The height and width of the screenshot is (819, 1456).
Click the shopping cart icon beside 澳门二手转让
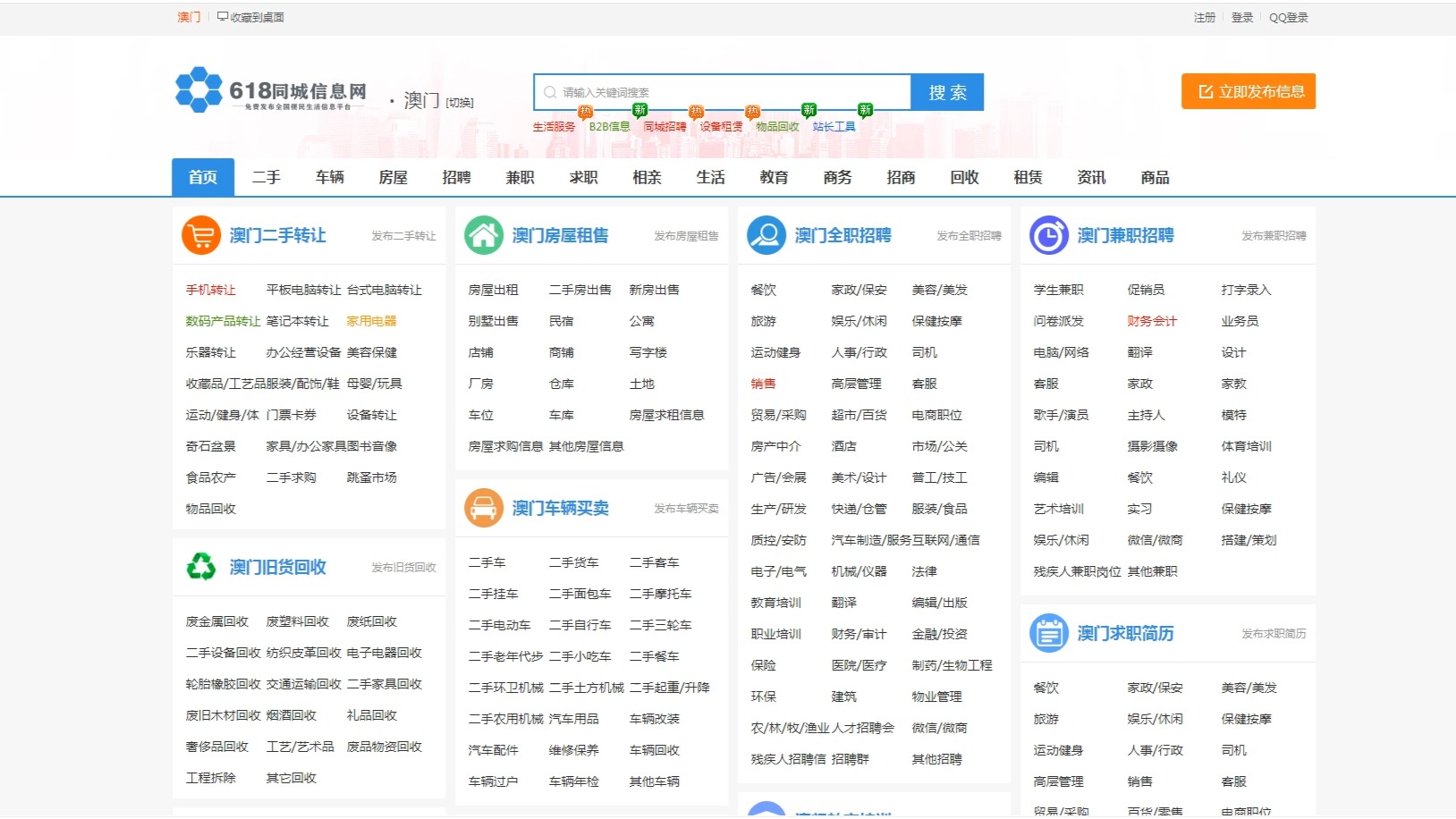(x=201, y=236)
